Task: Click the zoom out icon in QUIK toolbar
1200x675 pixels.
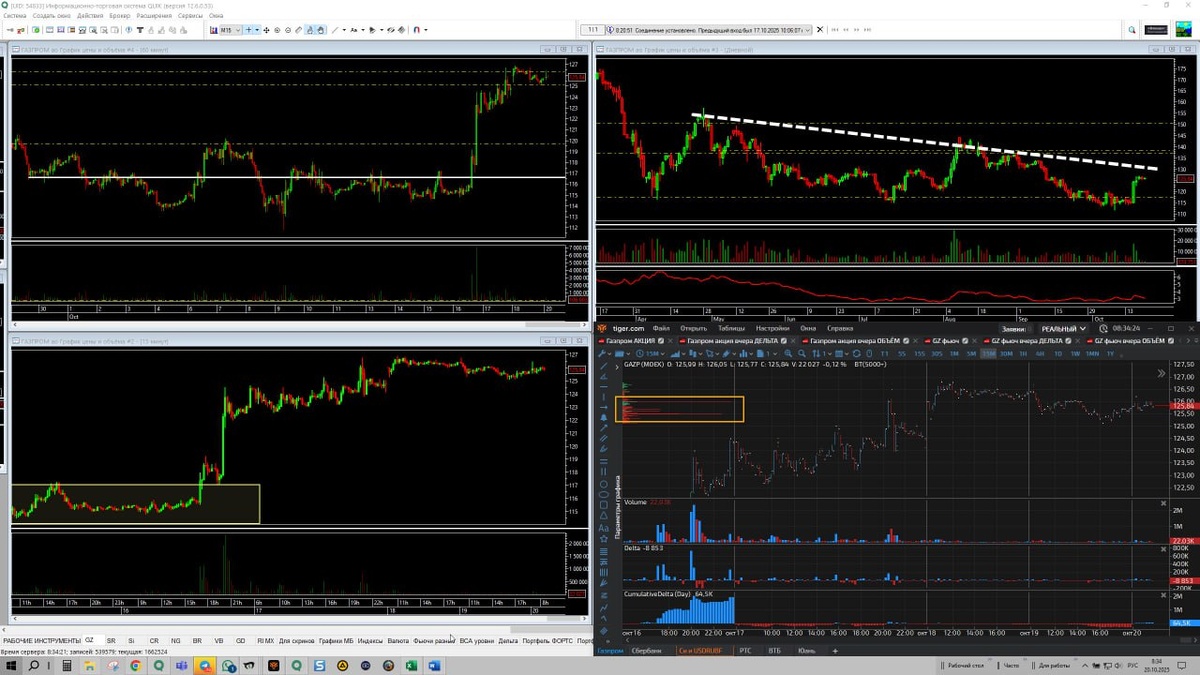Action: coord(288,30)
